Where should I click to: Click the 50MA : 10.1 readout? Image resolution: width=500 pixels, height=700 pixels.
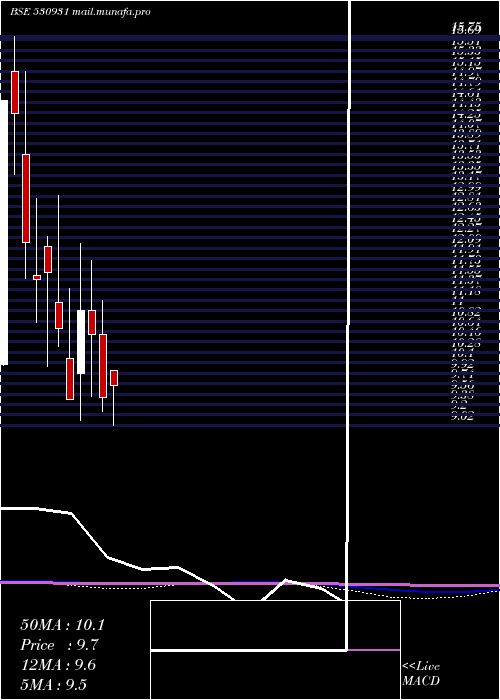[x=62, y=625]
